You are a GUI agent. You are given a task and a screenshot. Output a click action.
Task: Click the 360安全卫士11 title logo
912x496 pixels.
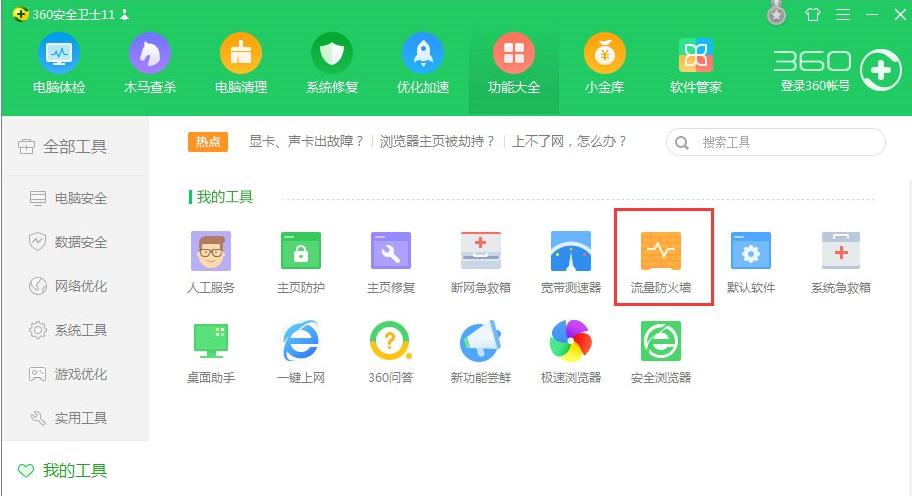click(64, 15)
